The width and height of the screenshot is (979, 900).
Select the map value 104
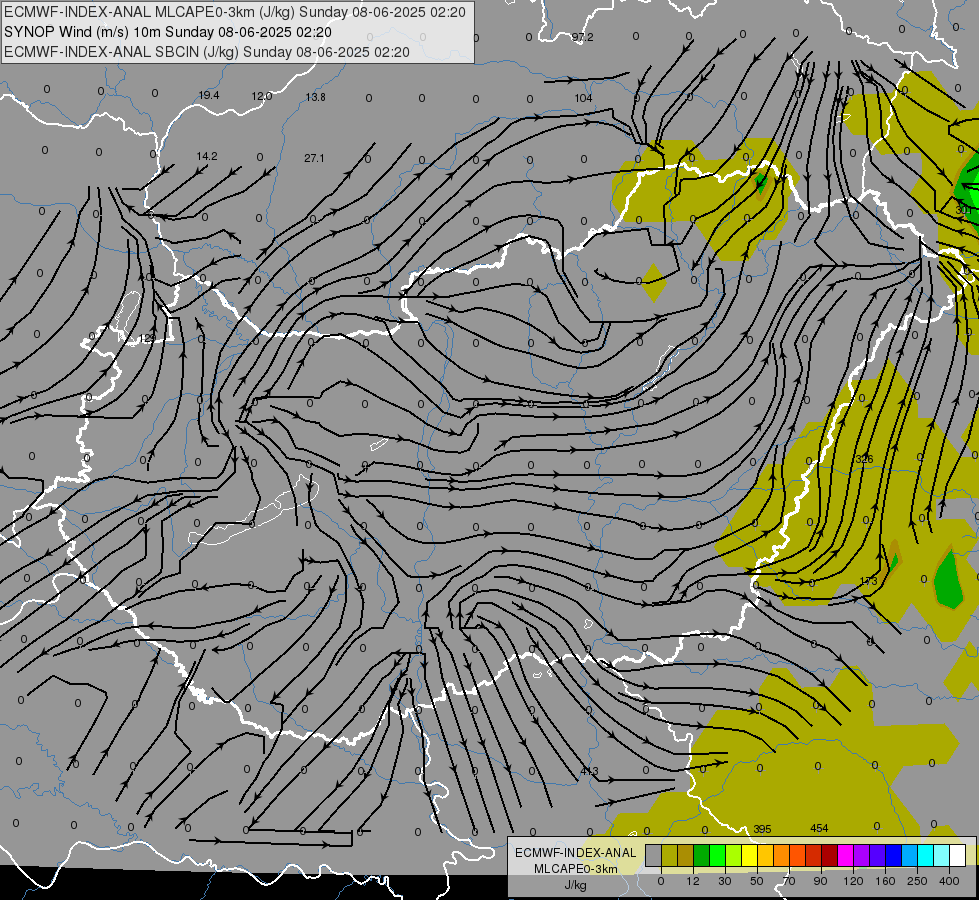coord(583,98)
